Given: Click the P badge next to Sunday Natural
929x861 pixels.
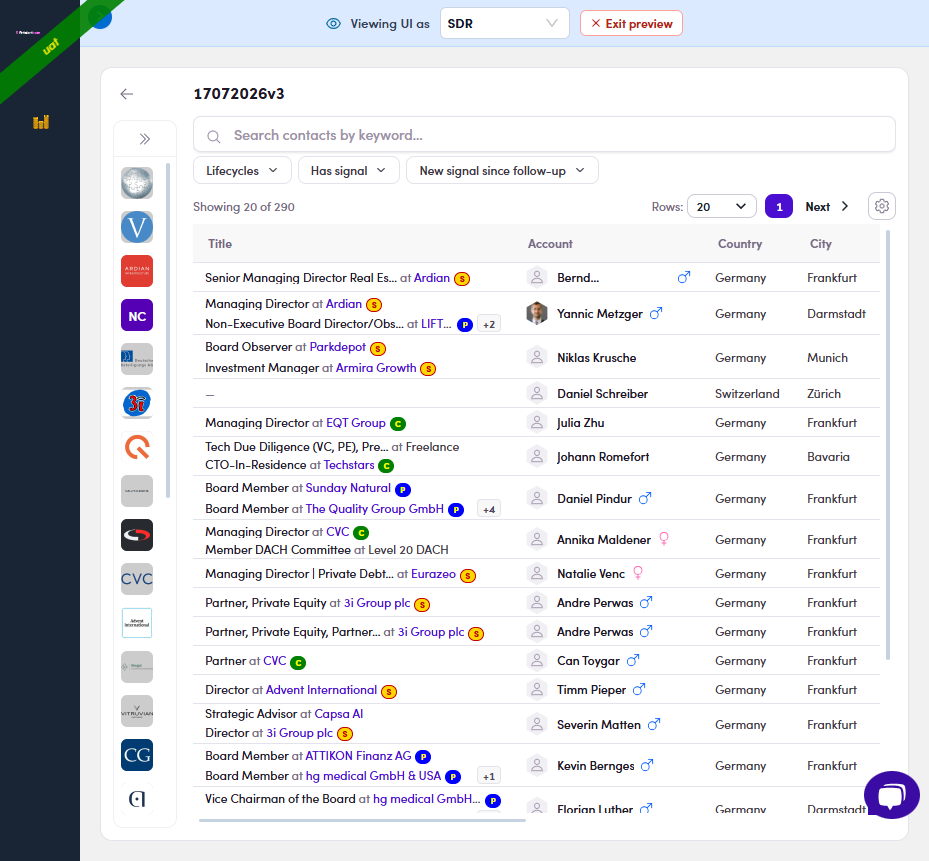Looking at the screenshot, I should [x=403, y=489].
